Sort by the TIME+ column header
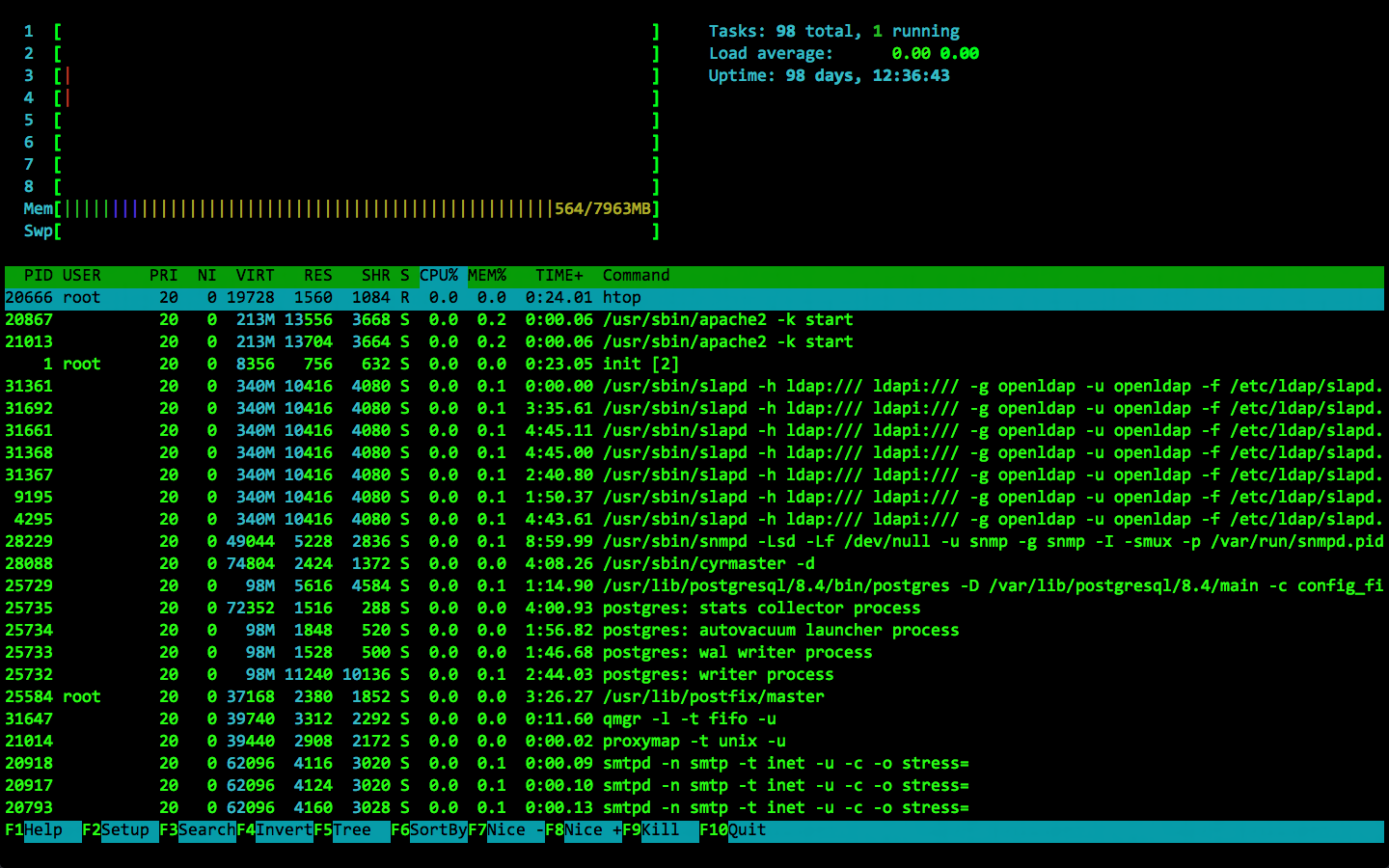The width and height of the screenshot is (1389, 868). pos(558,275)
